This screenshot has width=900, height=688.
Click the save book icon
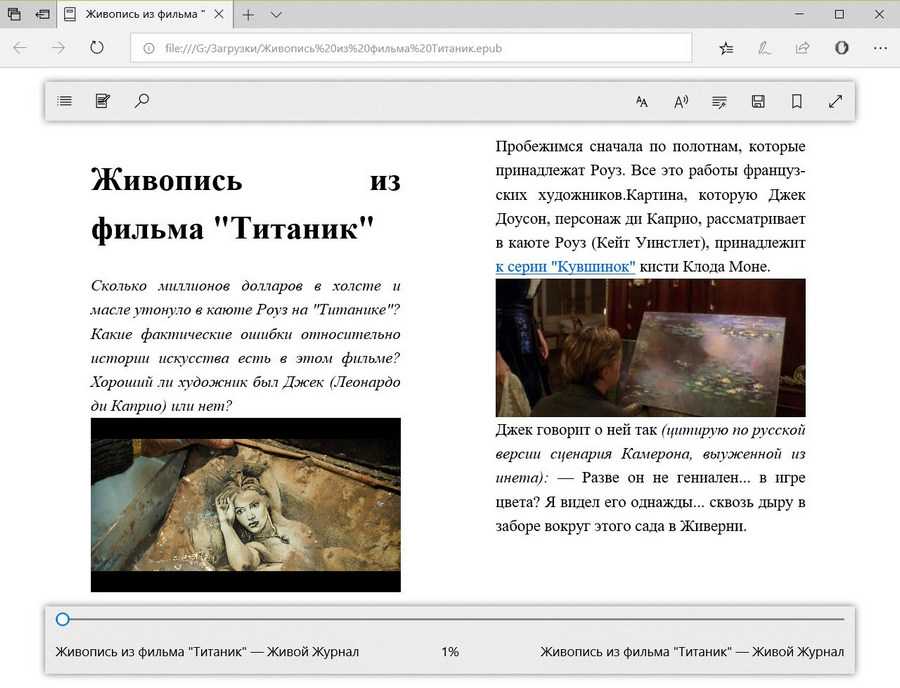click(758, 102)
